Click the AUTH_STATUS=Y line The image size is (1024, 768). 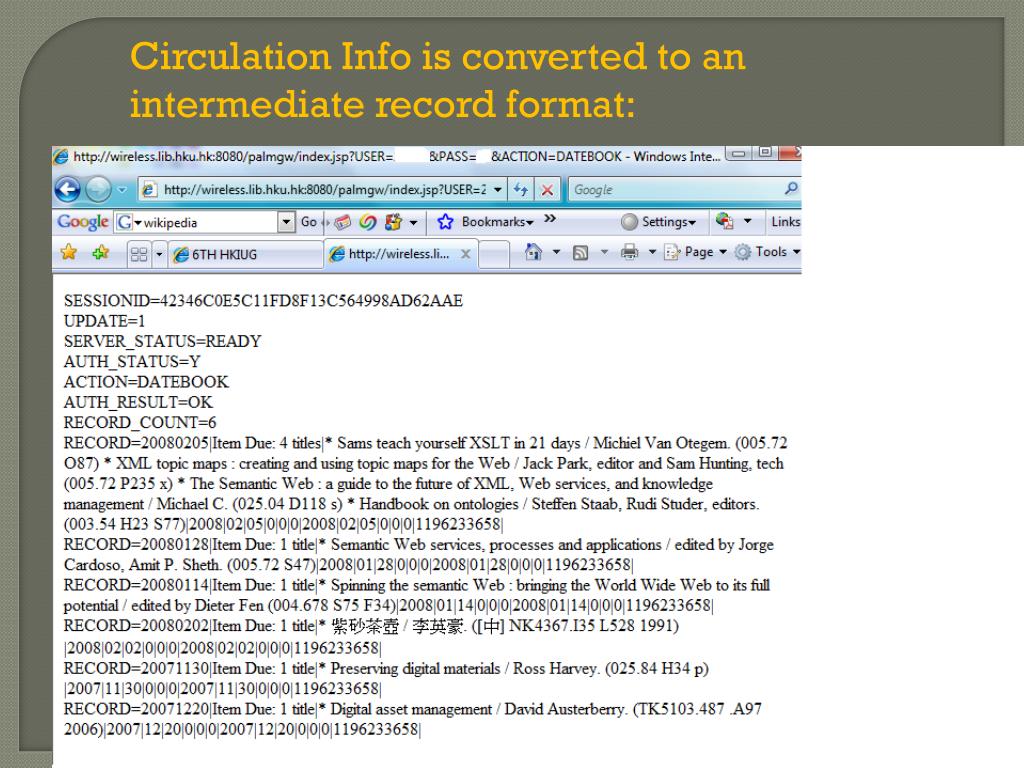(132, 362)
